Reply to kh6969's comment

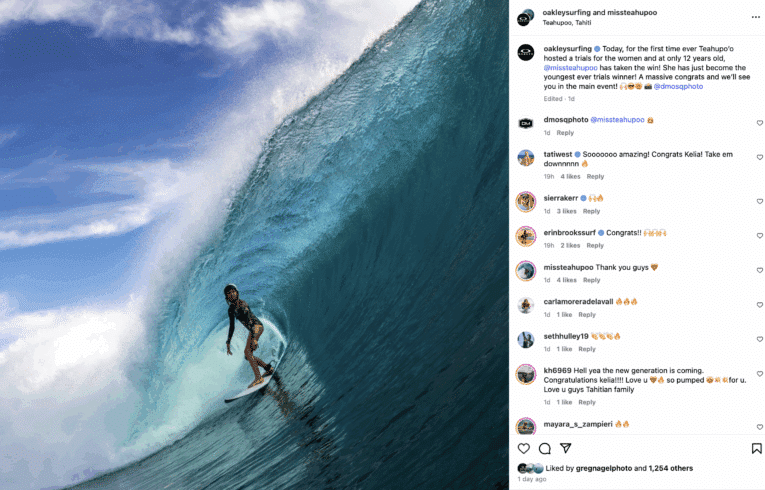click(x=587, y=402)
